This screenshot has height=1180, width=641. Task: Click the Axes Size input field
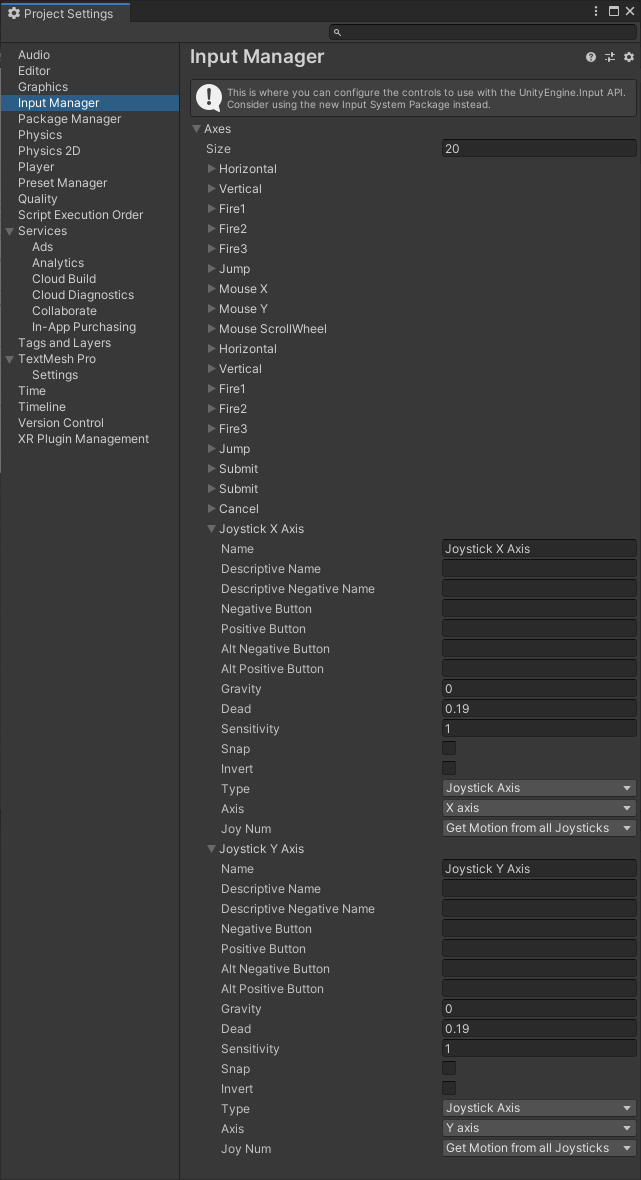pyautogui.click(x=539, y=149)
